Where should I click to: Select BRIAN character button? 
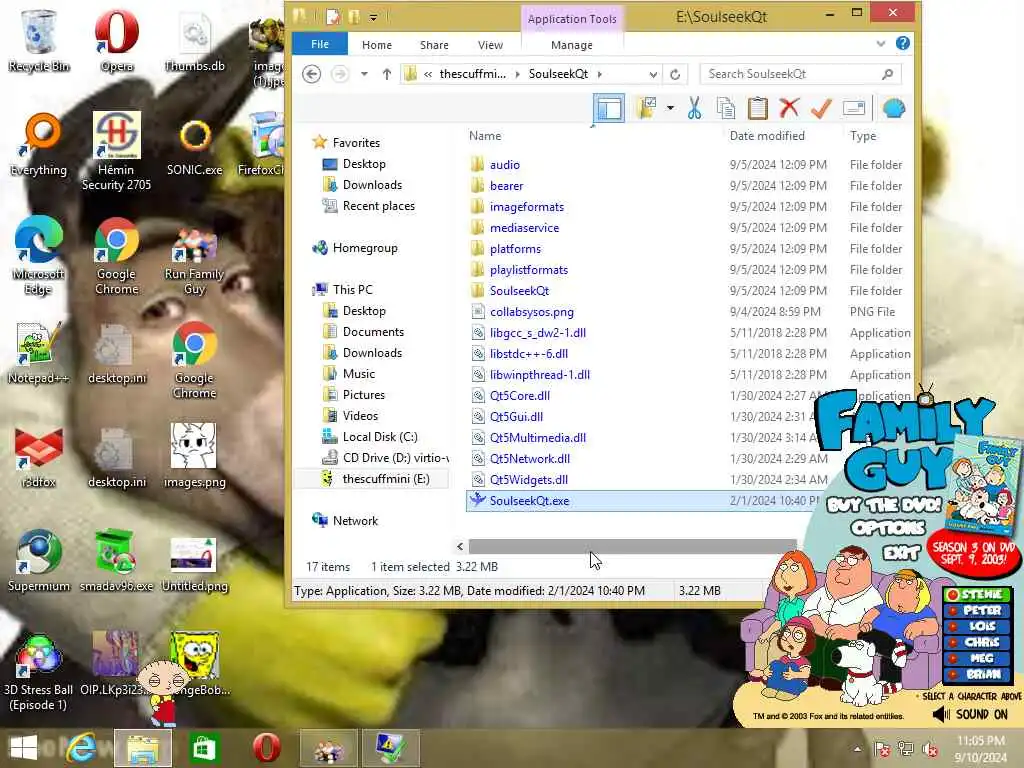pyautogui.click(x=978, y=674)
